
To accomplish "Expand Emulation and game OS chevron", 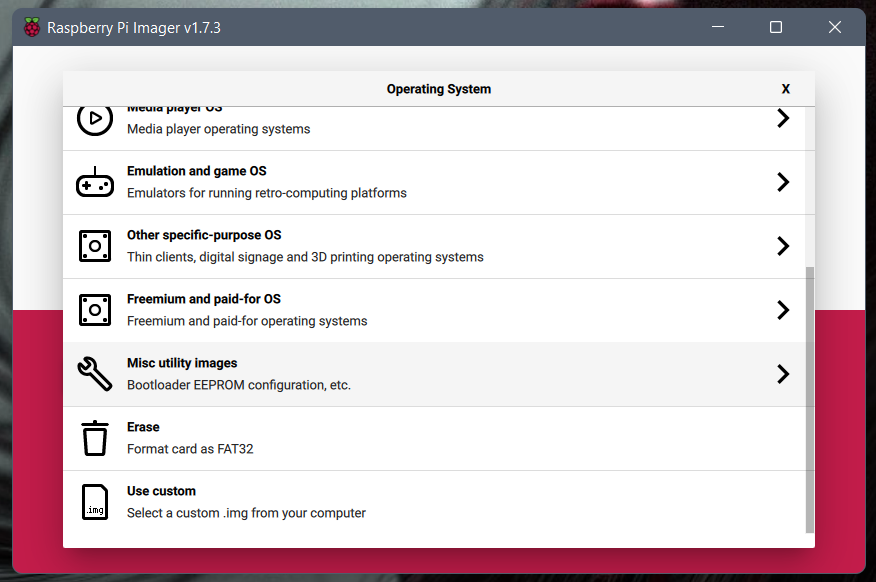I will click(x=783, y=182).
